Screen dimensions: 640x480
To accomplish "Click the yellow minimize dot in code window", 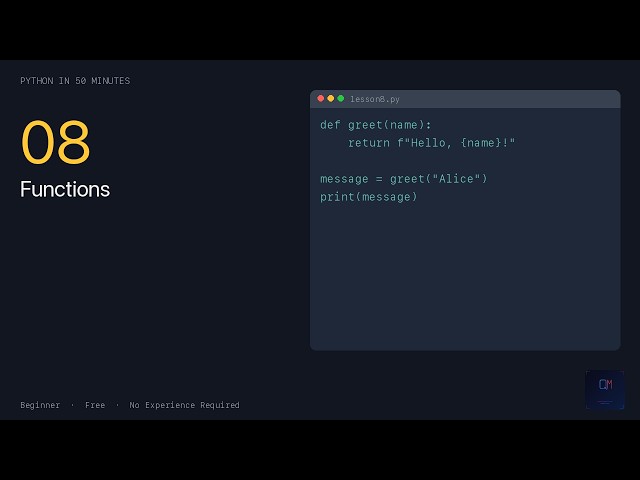I will [x=331, y=98].
